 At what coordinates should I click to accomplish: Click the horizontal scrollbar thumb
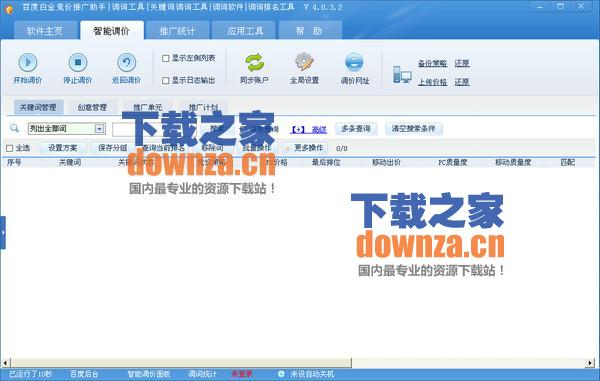(x=180, y=362)
